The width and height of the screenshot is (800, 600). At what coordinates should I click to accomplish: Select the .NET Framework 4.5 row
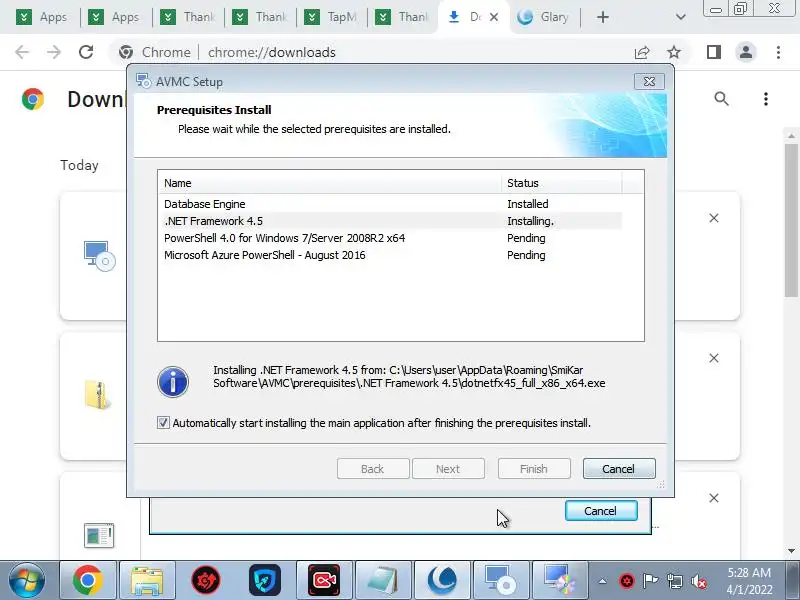tap(390, 221)
